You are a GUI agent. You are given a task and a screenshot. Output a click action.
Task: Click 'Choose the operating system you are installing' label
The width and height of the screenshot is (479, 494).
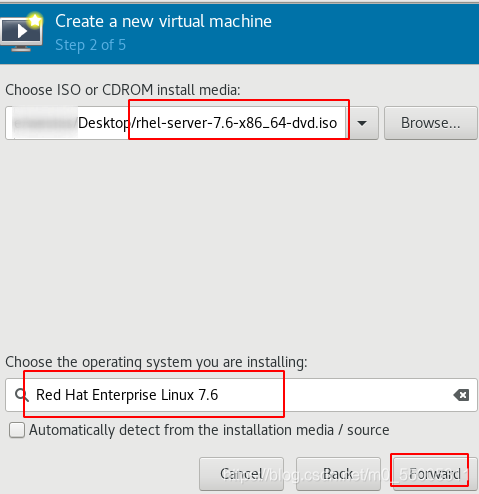coord(156,362)
